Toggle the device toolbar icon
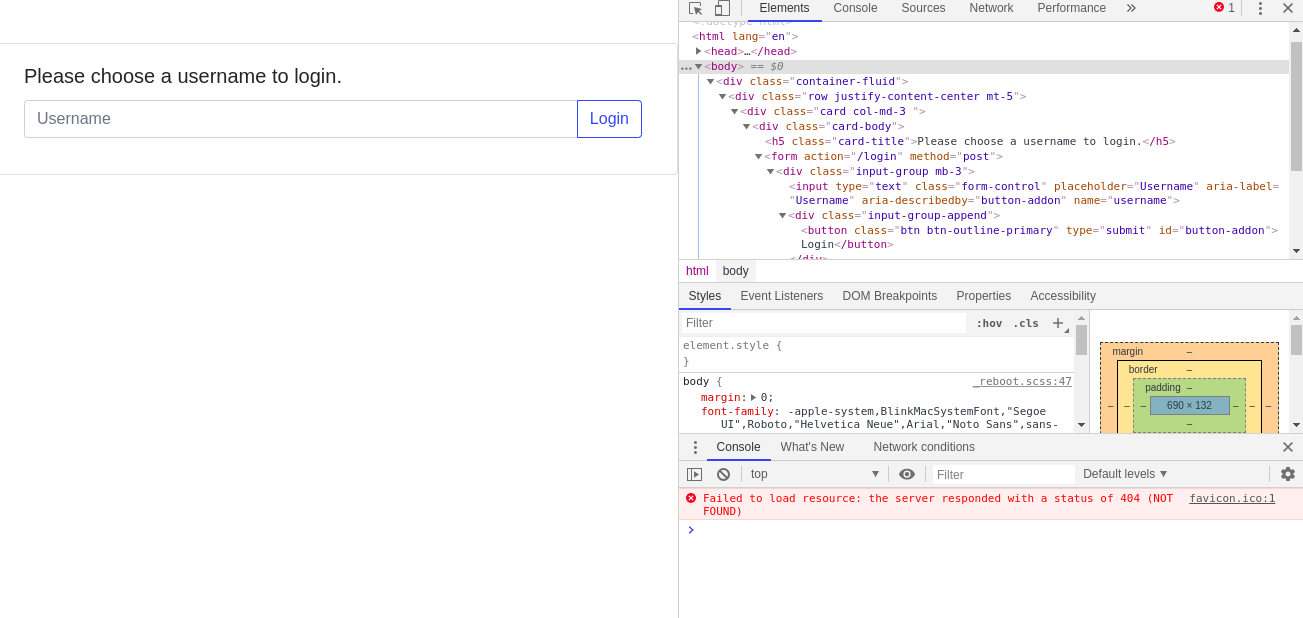Viewport: 1303px width, 618px height. [722, 8]
